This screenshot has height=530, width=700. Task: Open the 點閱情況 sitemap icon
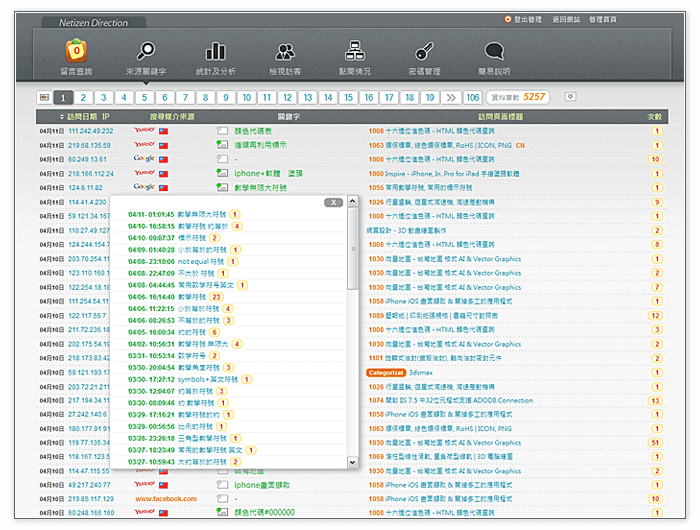click(354, 52)
